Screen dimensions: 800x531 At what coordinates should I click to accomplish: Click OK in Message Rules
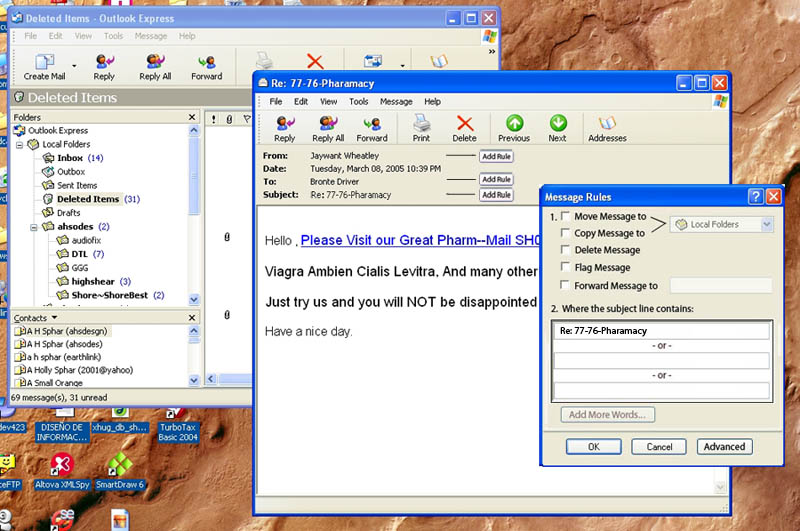pos(594,447)
